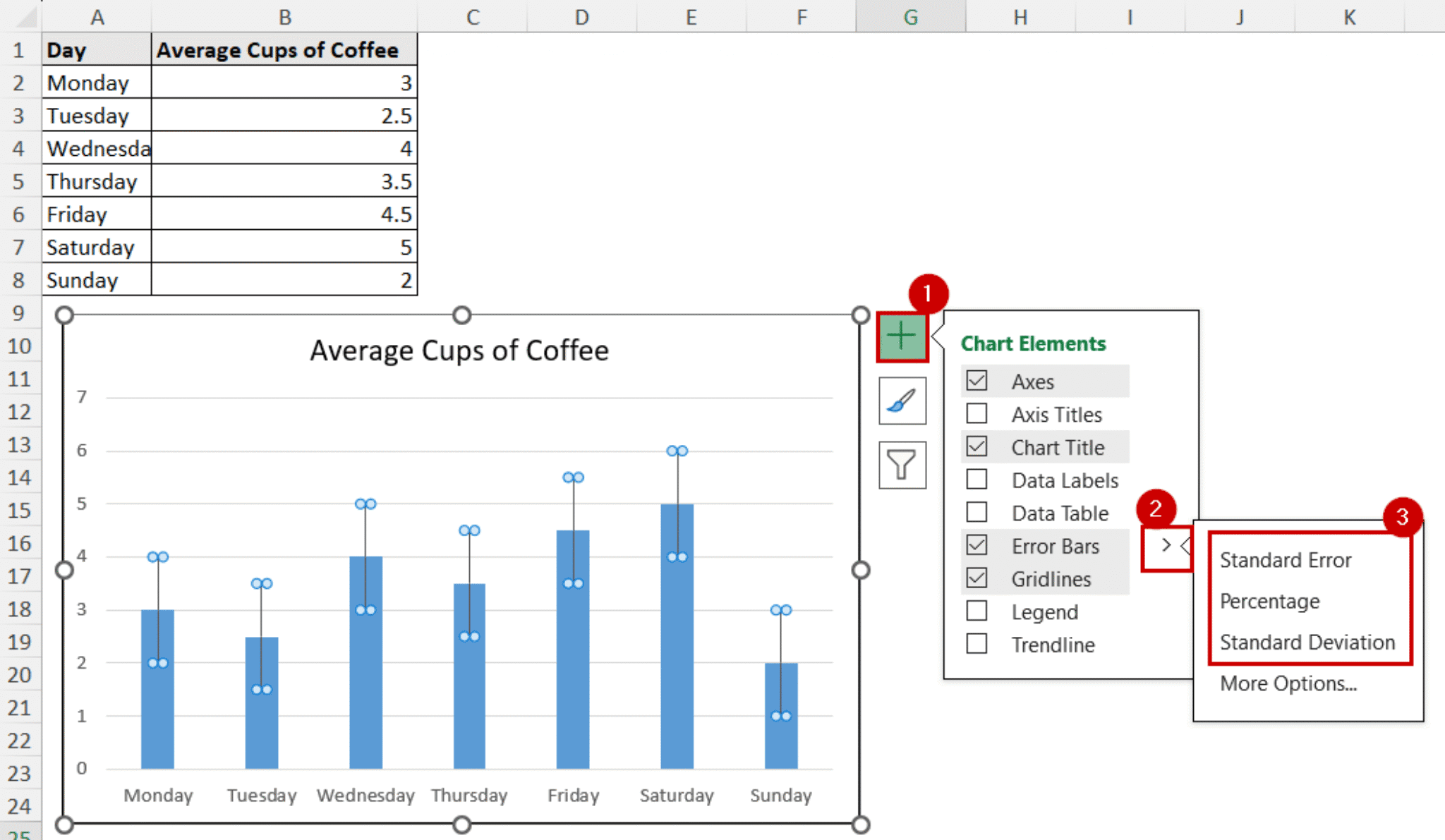1445x840 pixels.
Task: Click the green Chart Elements plus button
Action: (x=902, y=336)
